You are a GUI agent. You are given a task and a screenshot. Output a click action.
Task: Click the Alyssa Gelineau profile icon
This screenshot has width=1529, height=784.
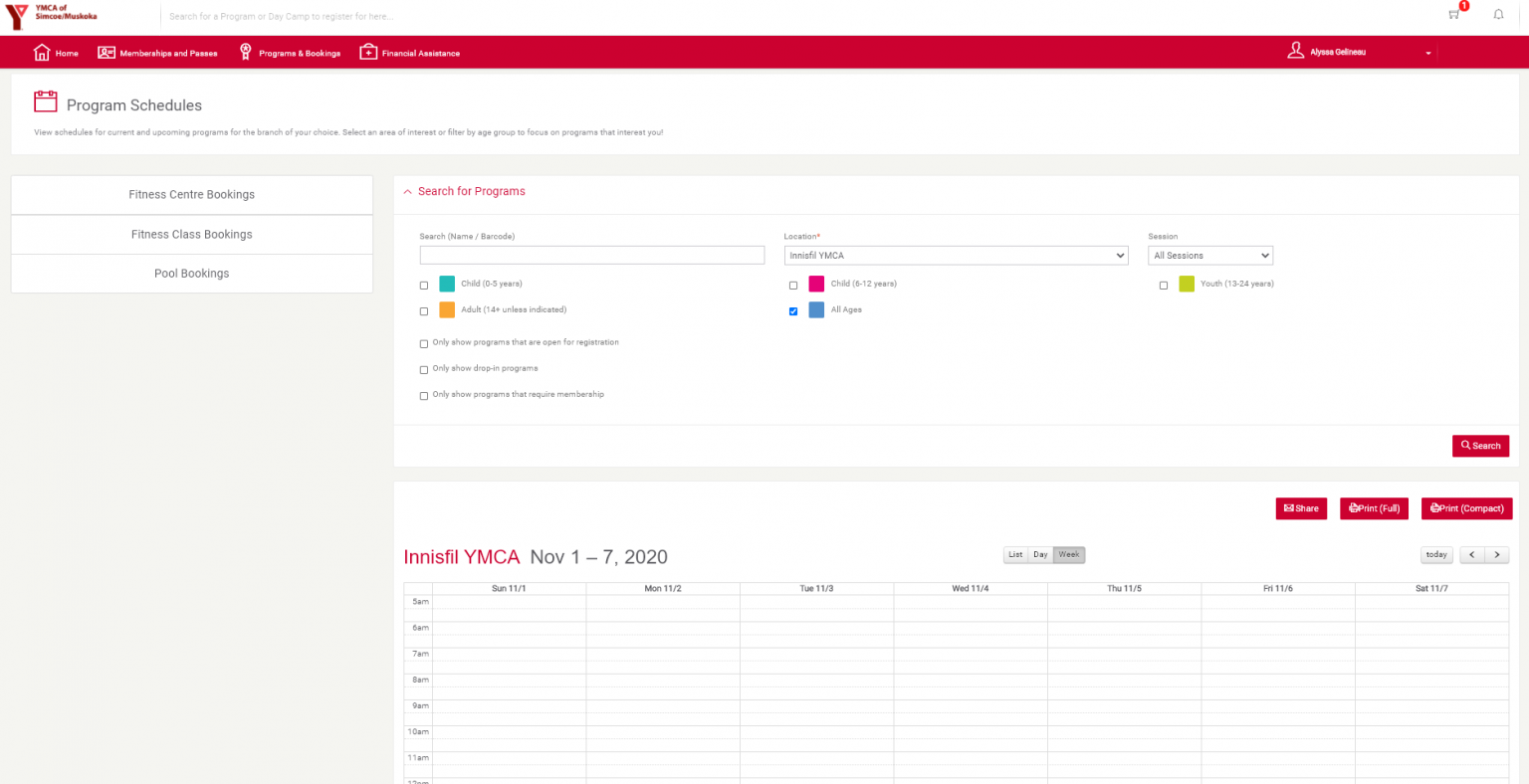click(1296, 51)
